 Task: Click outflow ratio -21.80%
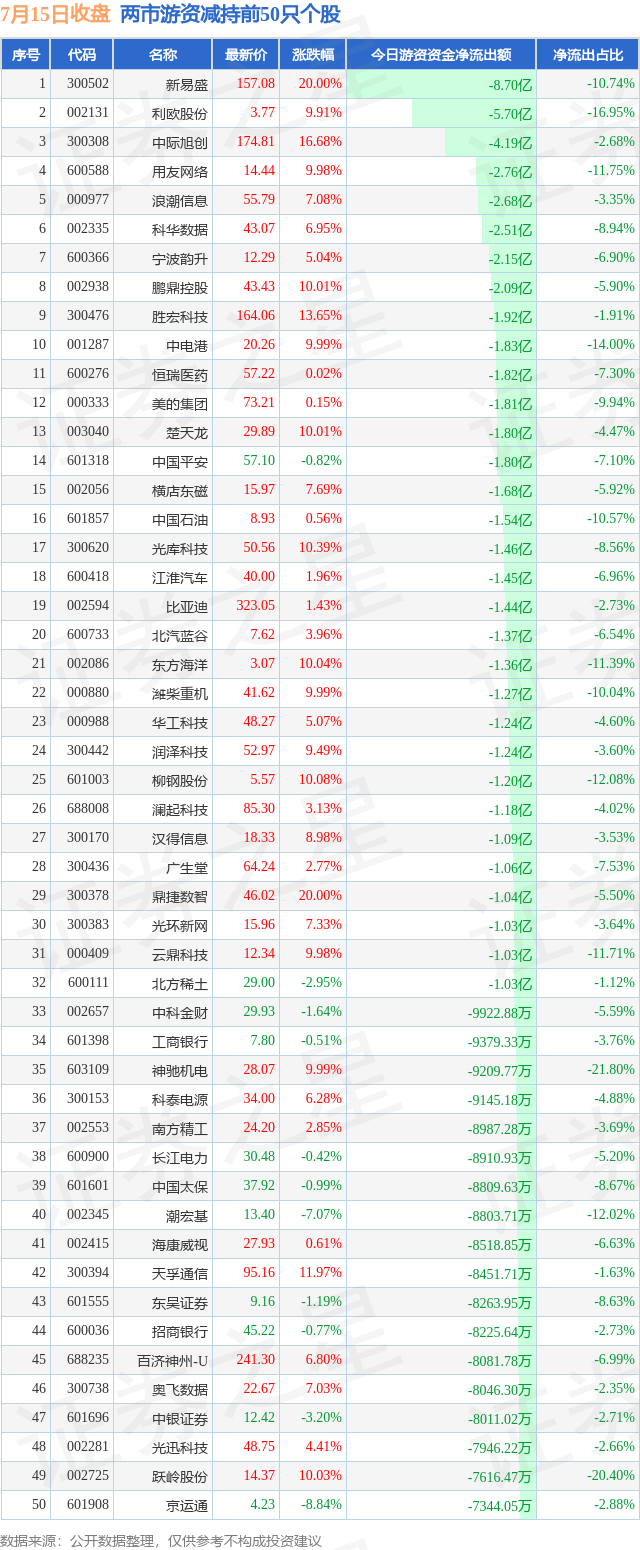click(610, 1069)
